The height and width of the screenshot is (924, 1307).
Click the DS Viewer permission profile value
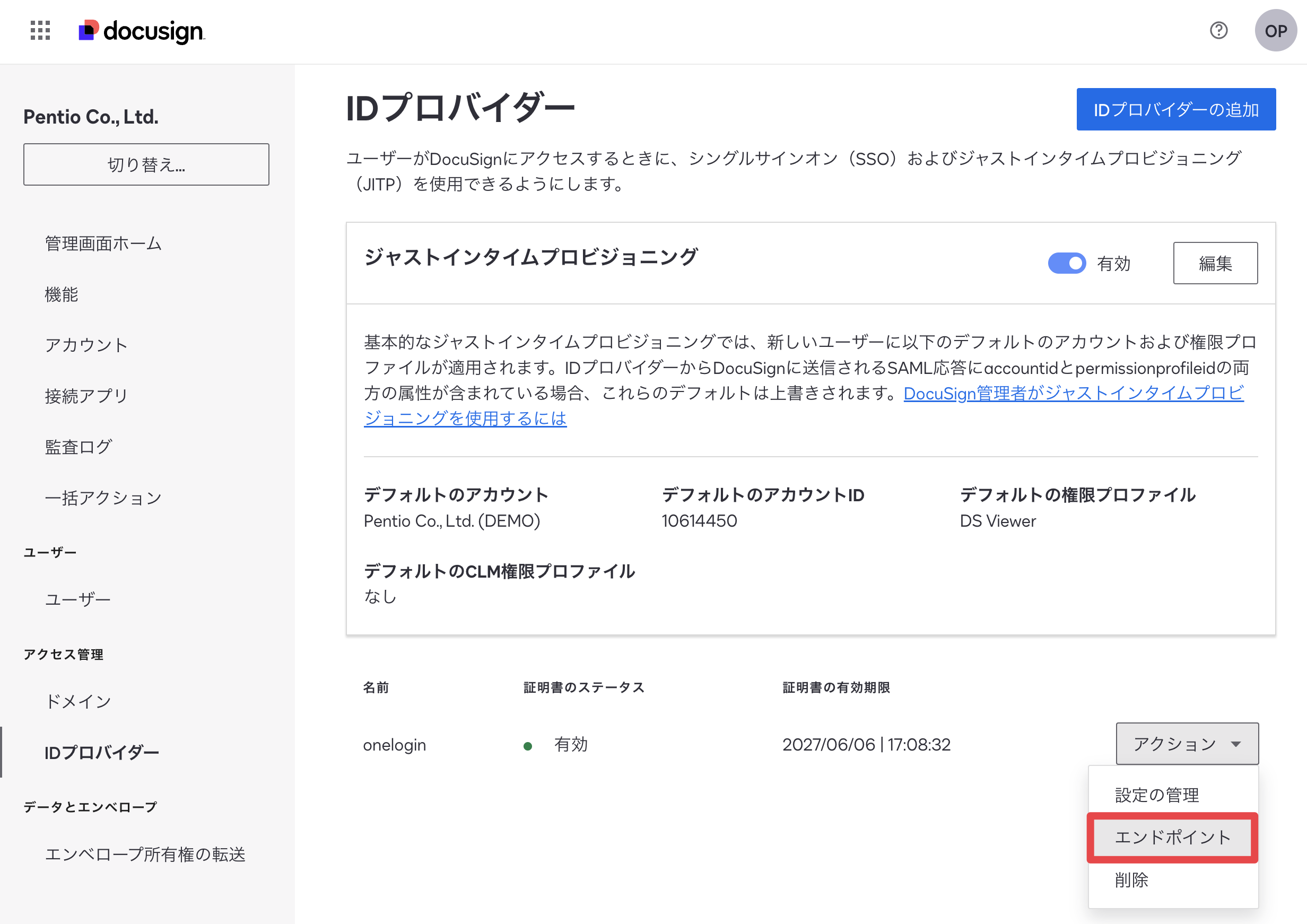tap(998, 521)
